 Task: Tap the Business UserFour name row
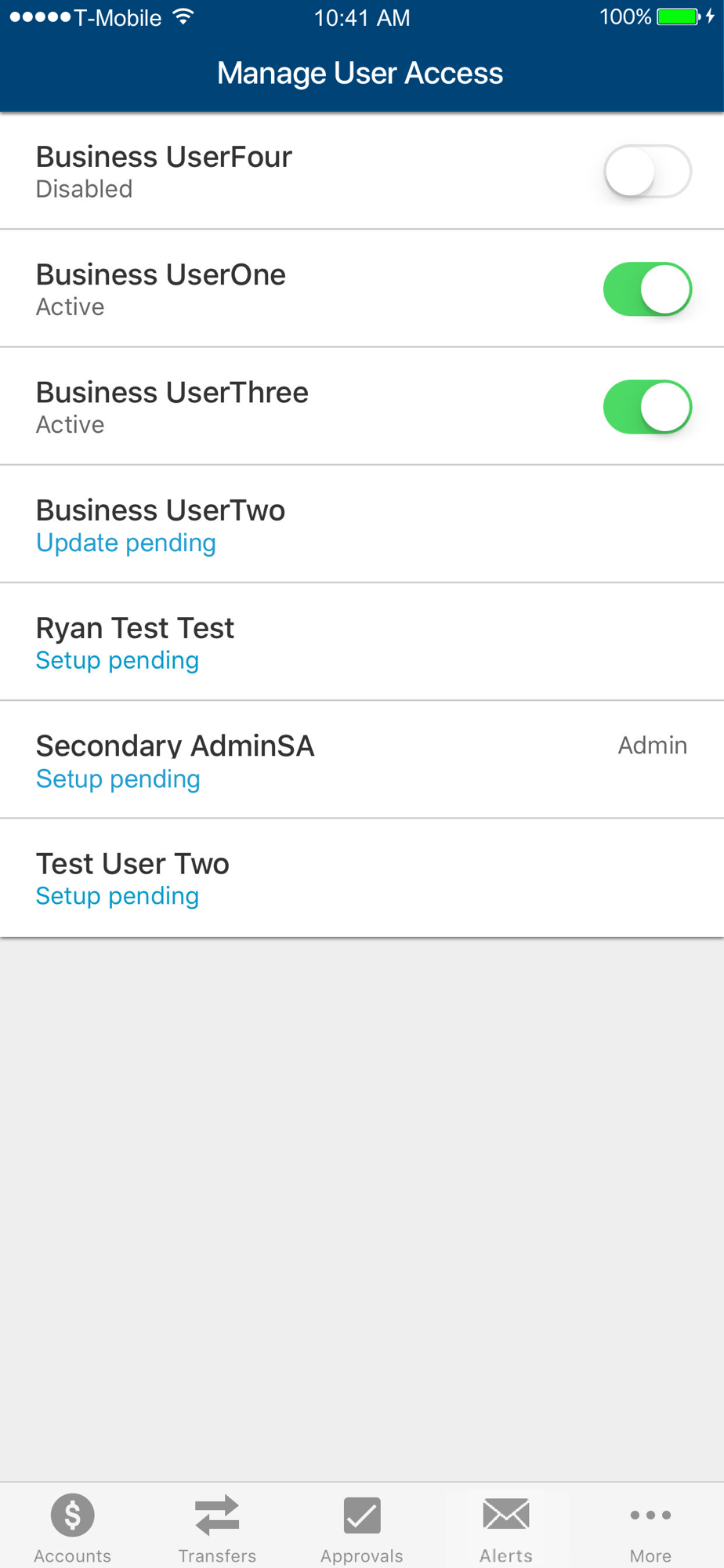(x=362, y=171)
